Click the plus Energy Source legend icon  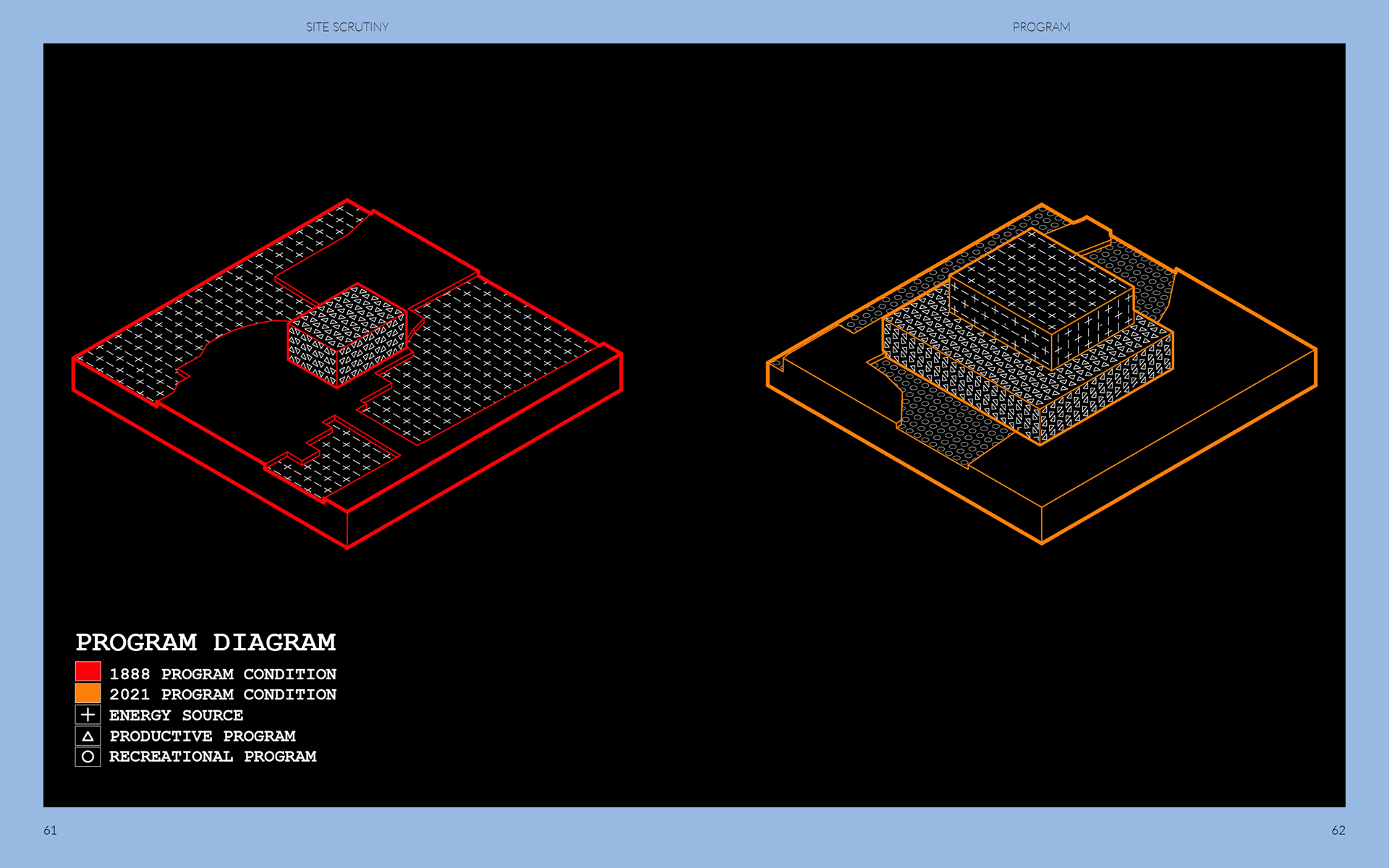click(88, 715)
